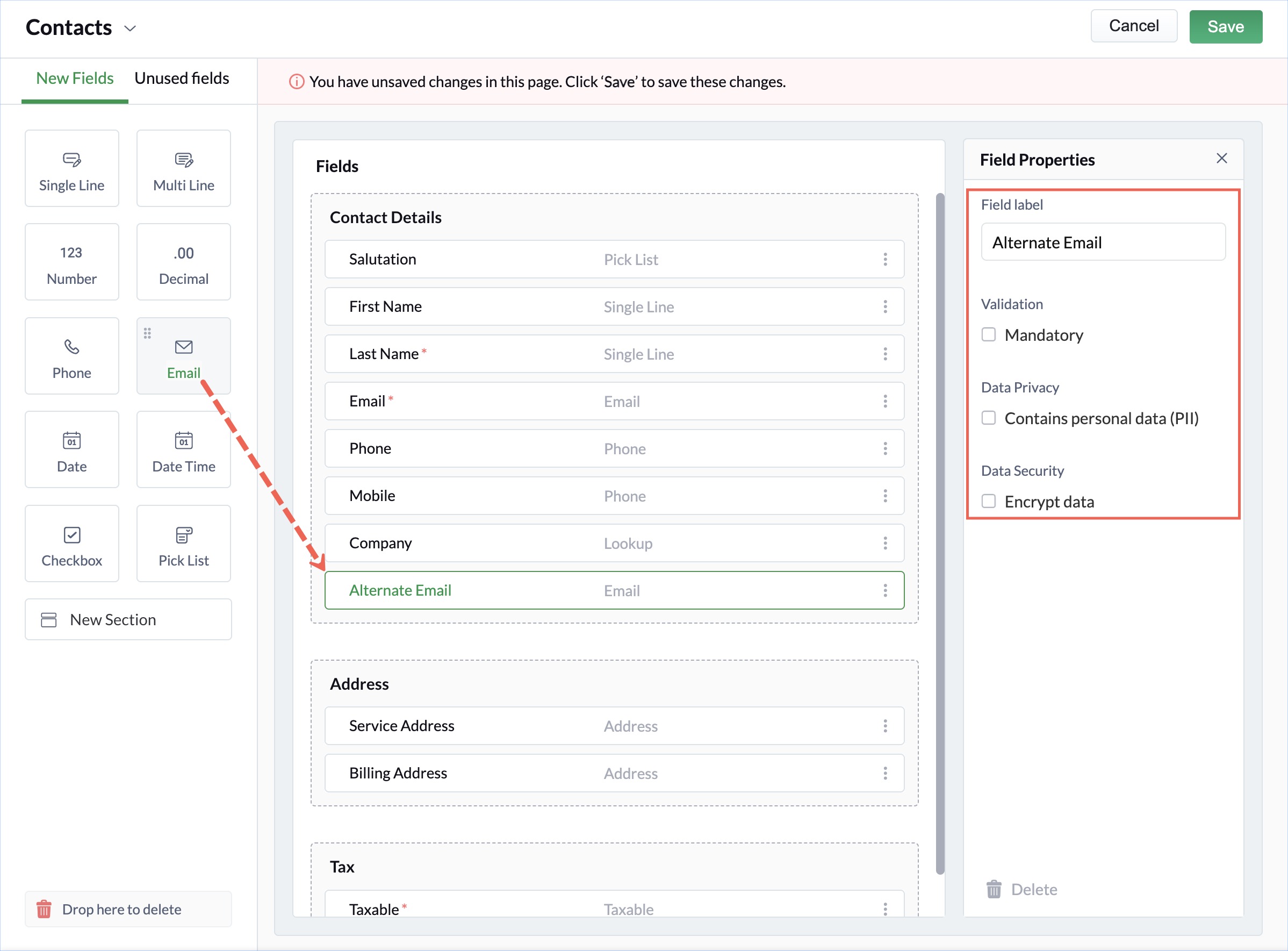
Task: Open the Salutation field options menu
Action: 885,259
